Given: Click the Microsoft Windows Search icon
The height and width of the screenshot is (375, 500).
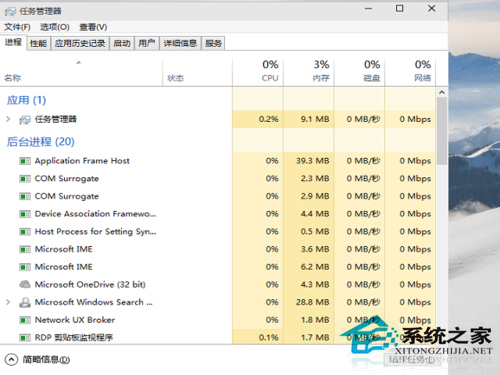Looking at the screenshot, I should click(25, 302).
